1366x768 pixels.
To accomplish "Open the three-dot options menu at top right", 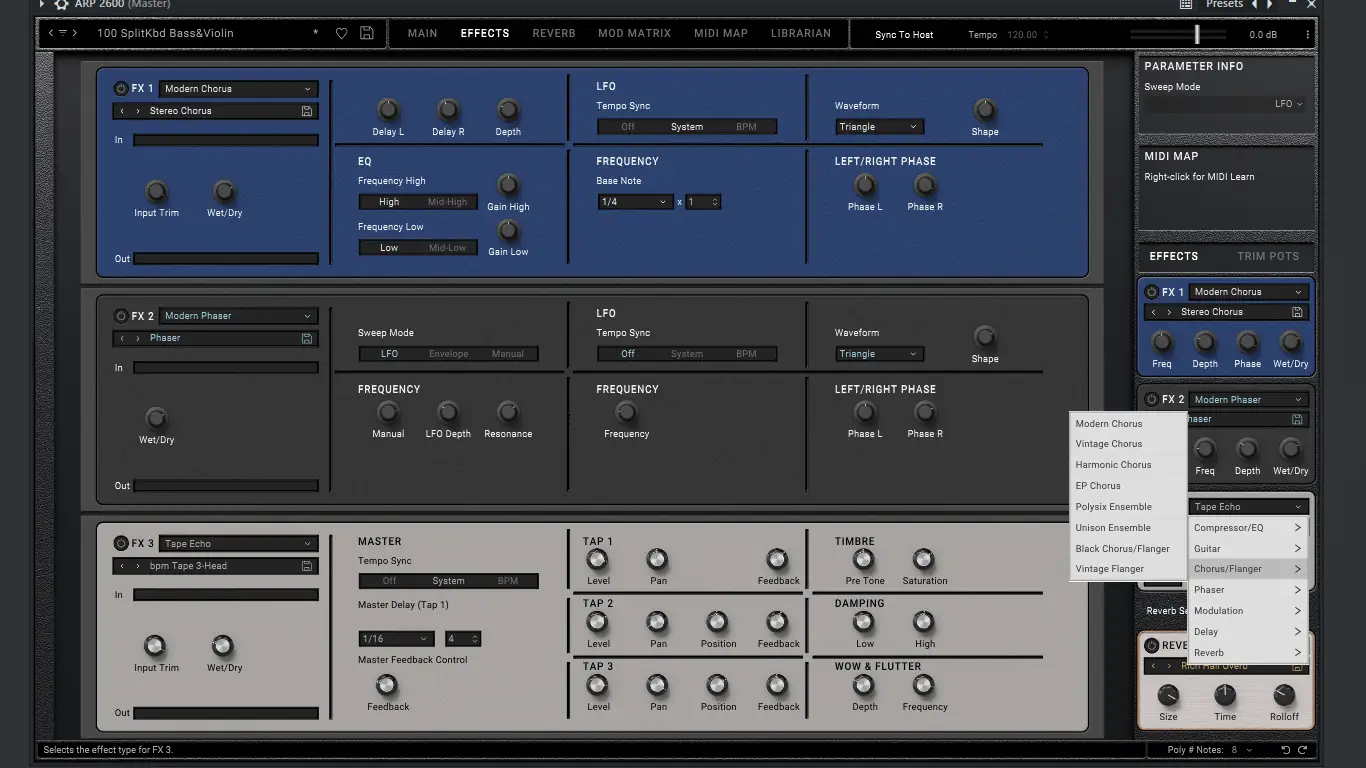I will pos(1307,34).
